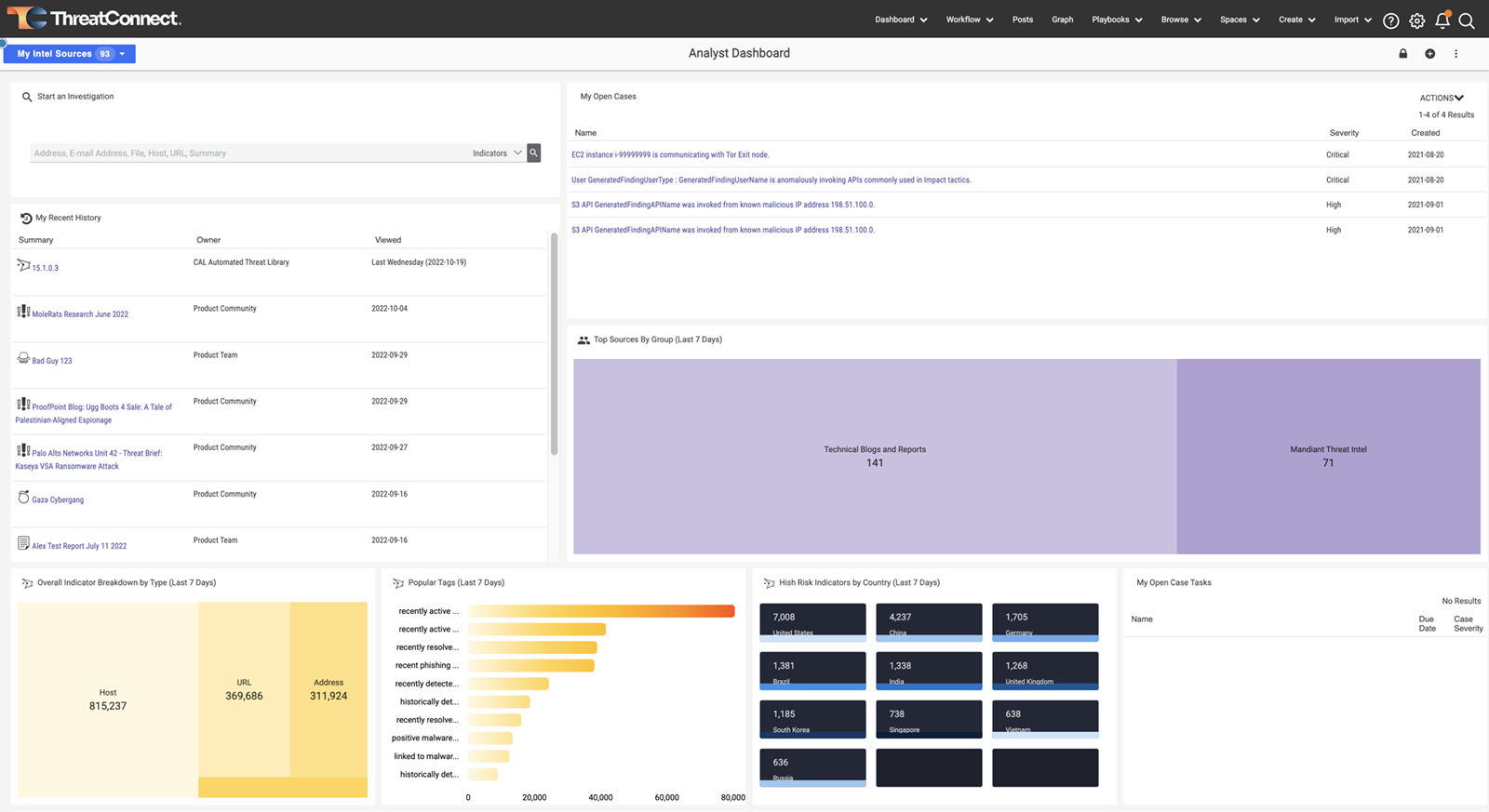Open the help question mark icon

[x=1390, y=20]
